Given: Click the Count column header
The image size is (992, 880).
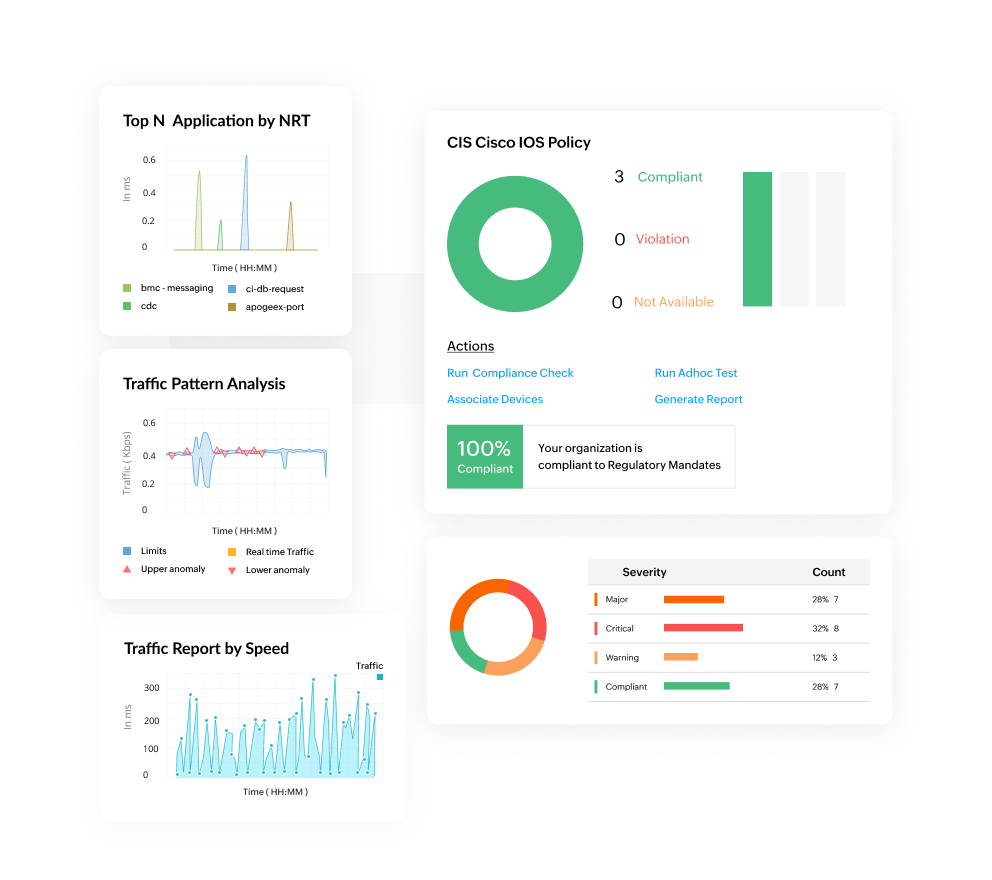Looking at the screenshot, I should pyautogui.click(x=829, y=572).
